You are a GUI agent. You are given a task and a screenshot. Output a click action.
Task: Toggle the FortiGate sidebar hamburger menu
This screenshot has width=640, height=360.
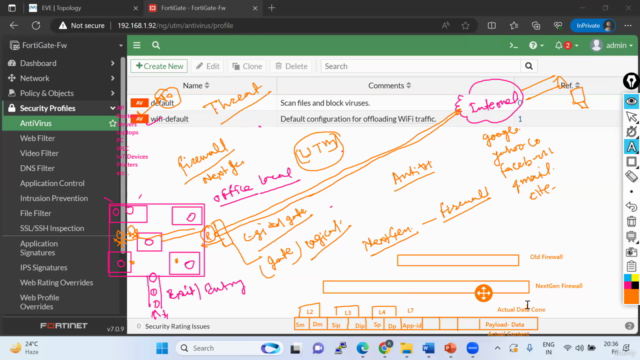click(x=137, y=45)
